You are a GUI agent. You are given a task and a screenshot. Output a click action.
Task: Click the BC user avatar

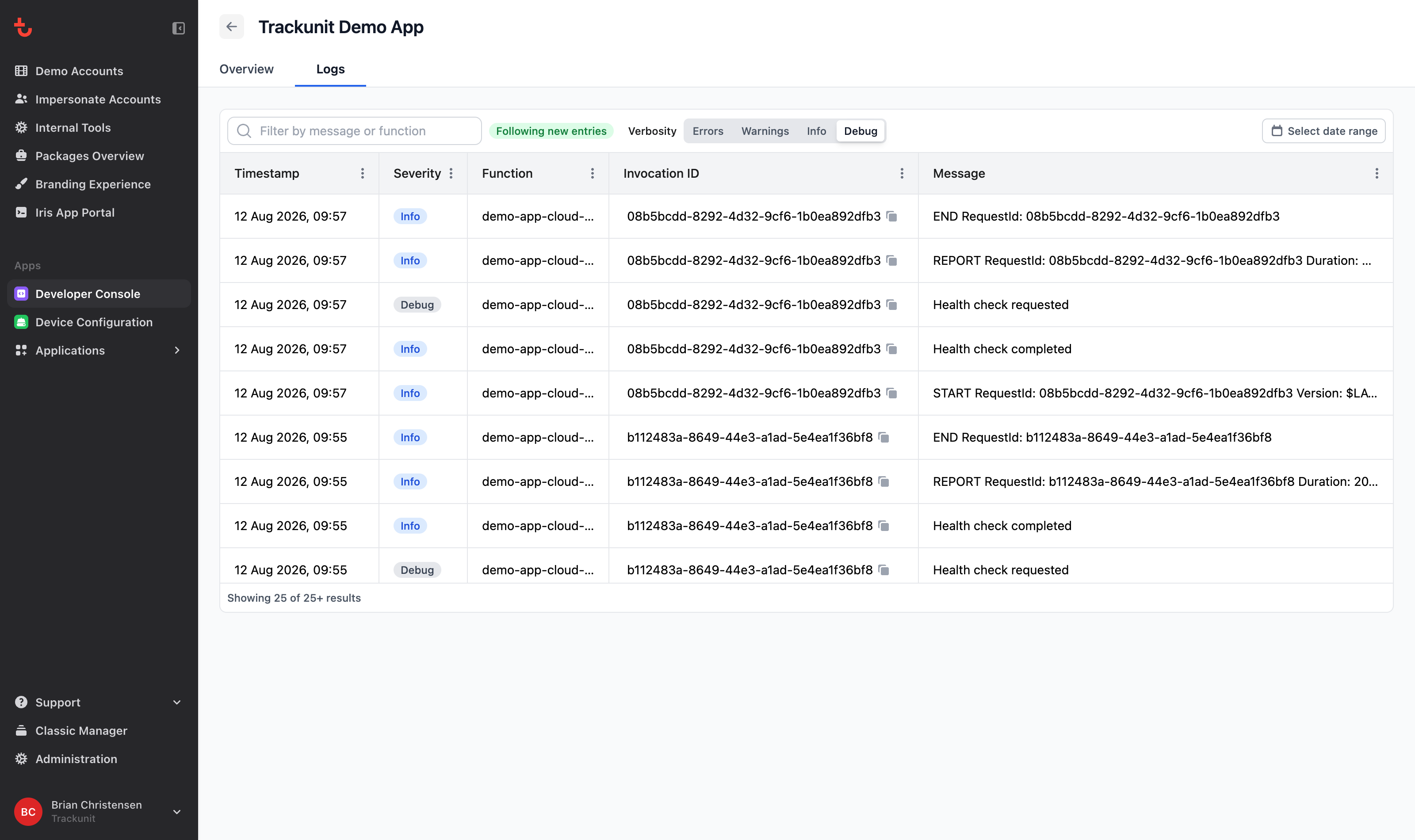28,812
